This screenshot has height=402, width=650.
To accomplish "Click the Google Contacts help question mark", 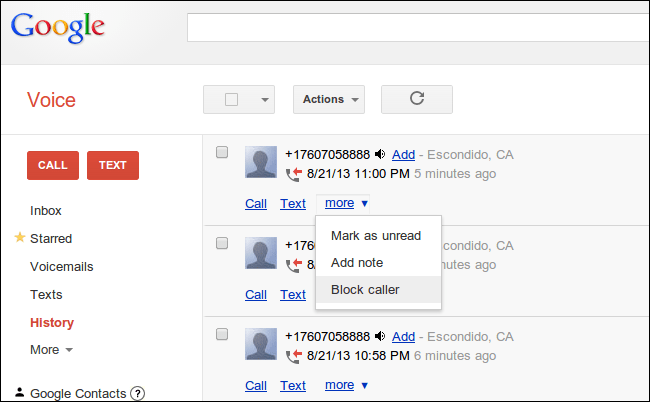I will pyautogui.click(x=138, y=393).
